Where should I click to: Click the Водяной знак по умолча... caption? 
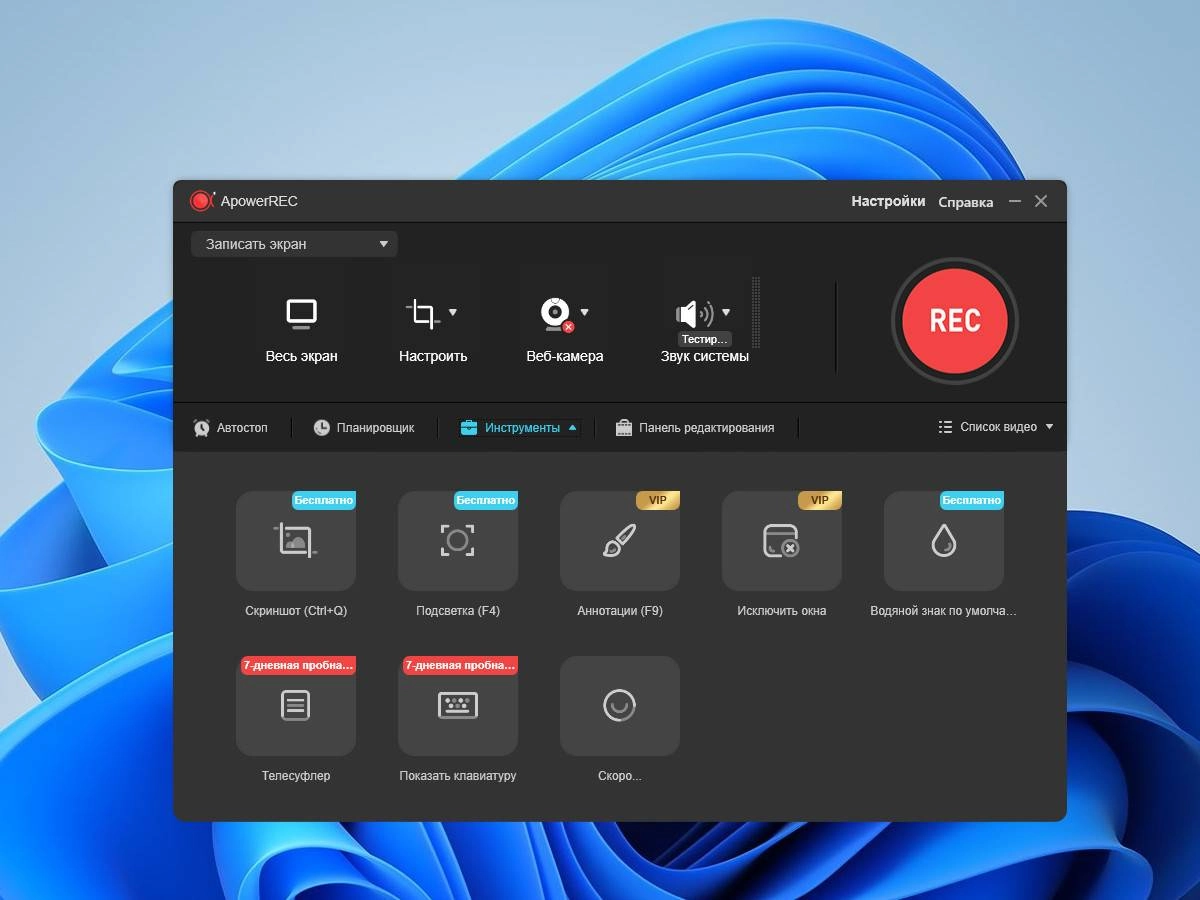(x=943, y=610)
